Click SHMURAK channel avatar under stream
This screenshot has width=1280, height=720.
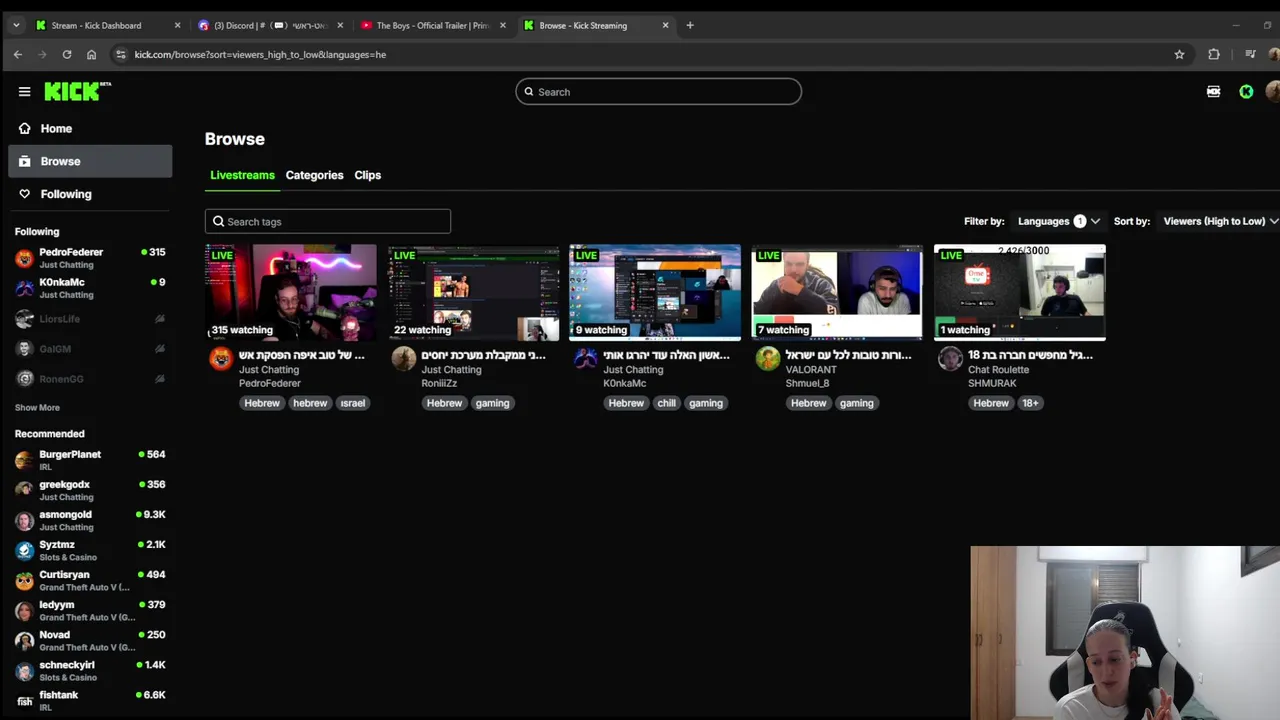coord(950,358)
